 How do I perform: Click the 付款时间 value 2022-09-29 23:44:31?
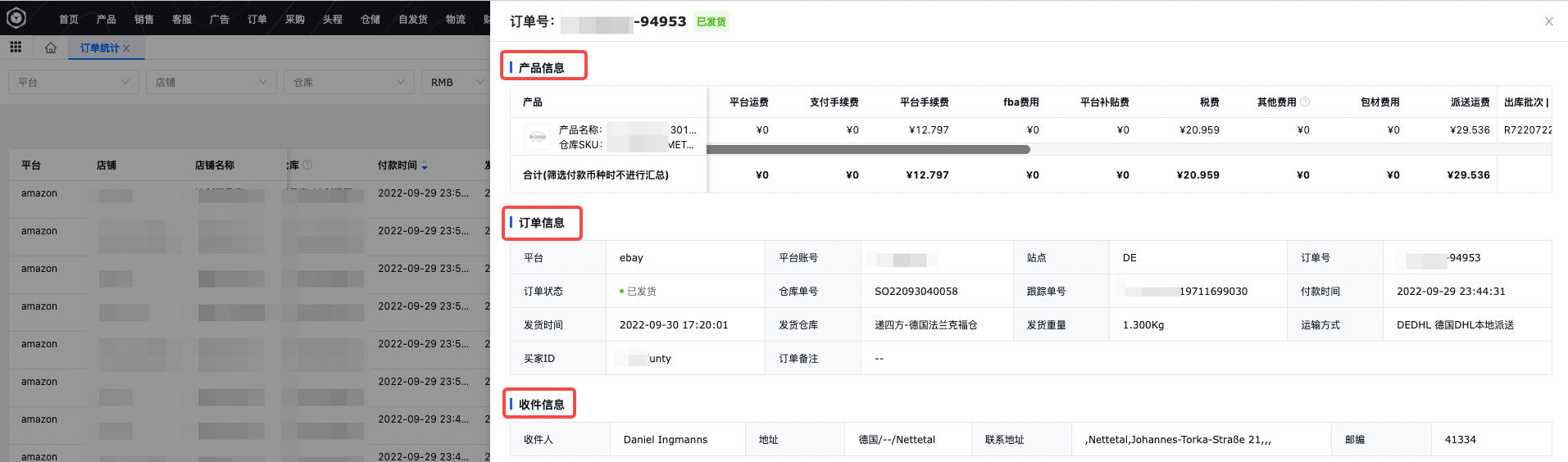(x=1451, y=292)
